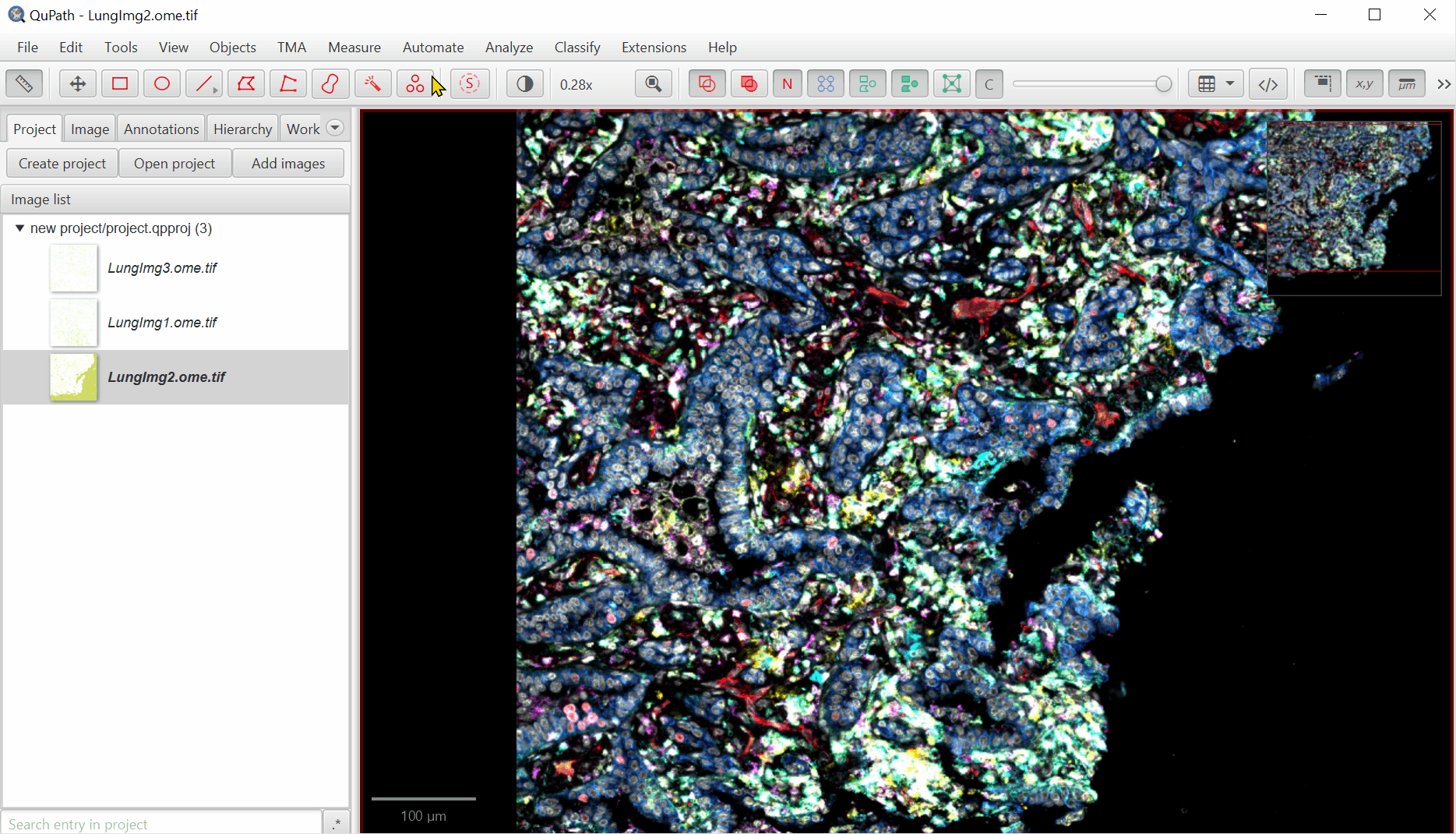
Task: Select the Rectangle annotation tool
Action: coord(119,83)
